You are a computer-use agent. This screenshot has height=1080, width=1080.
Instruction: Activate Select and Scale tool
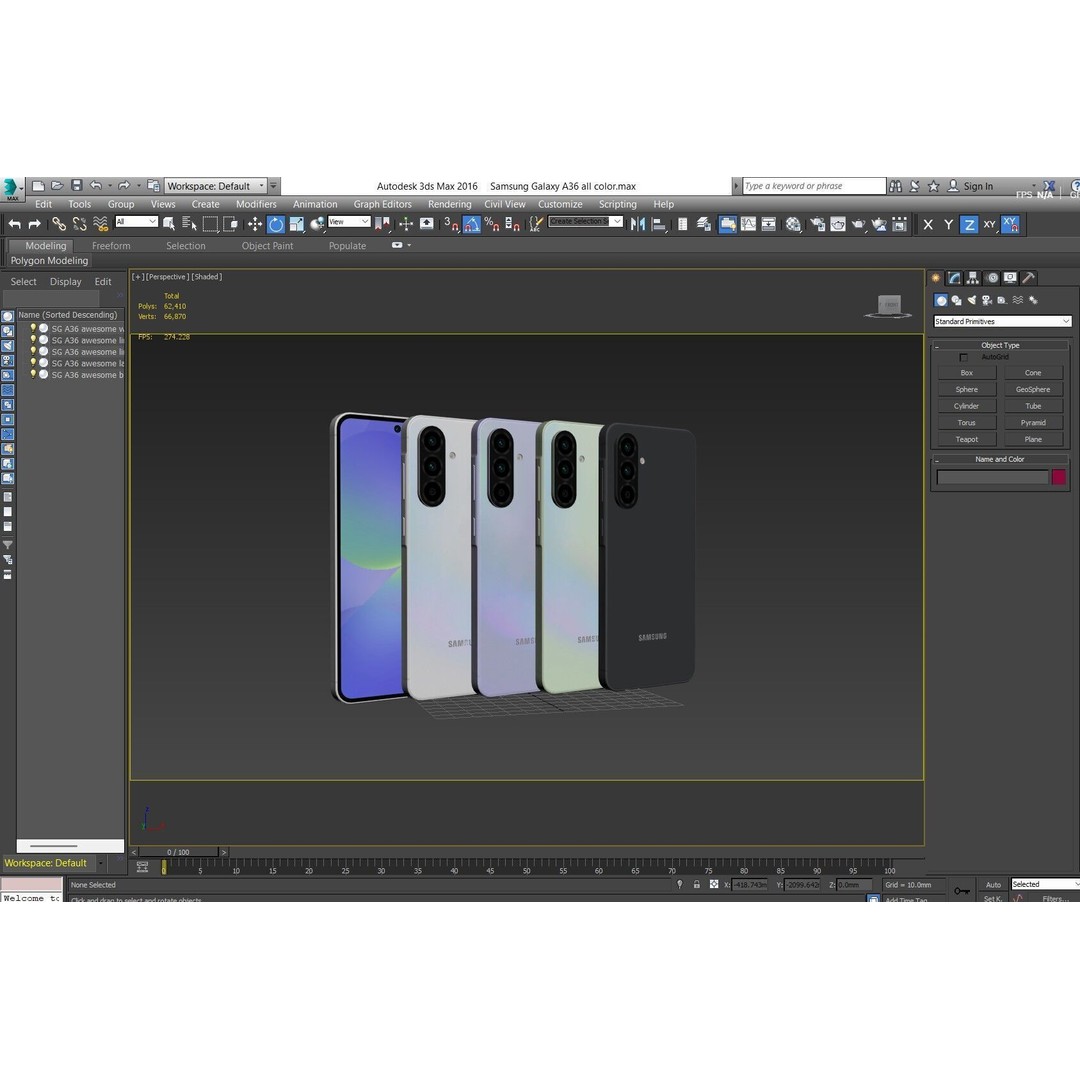297,224
